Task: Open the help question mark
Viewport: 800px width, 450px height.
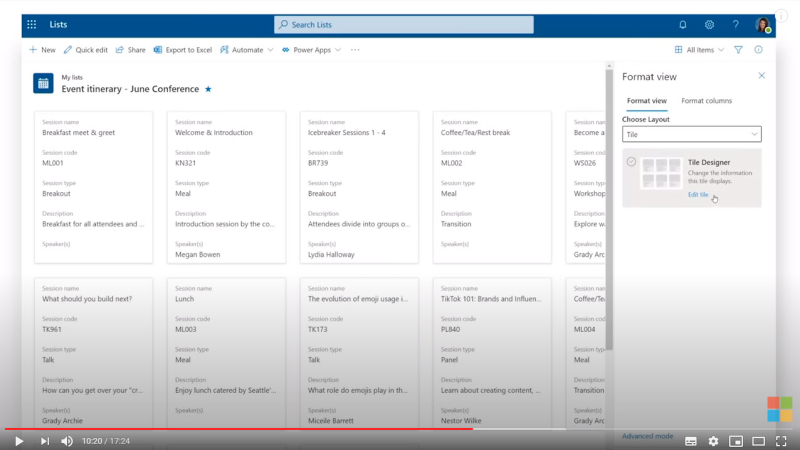Action: pyautogui.click(x=736, y=24)
